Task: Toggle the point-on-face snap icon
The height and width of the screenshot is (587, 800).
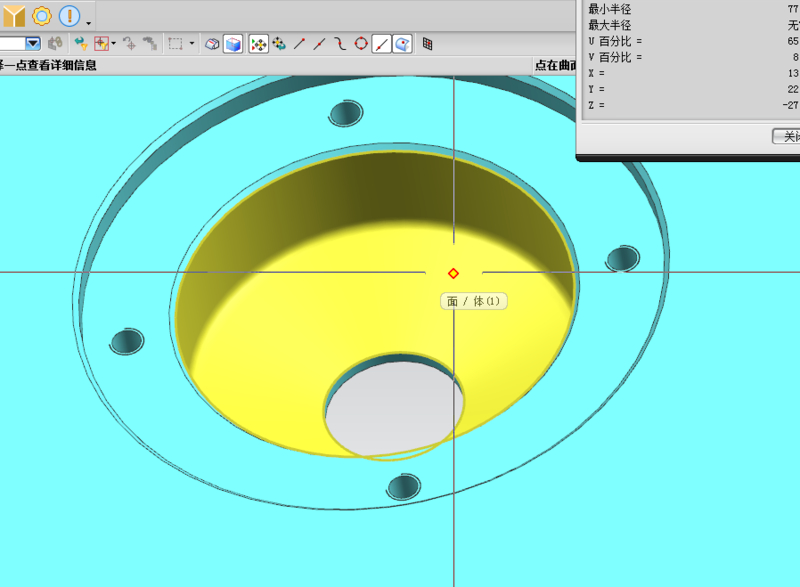Action: [x=402, y=44]
